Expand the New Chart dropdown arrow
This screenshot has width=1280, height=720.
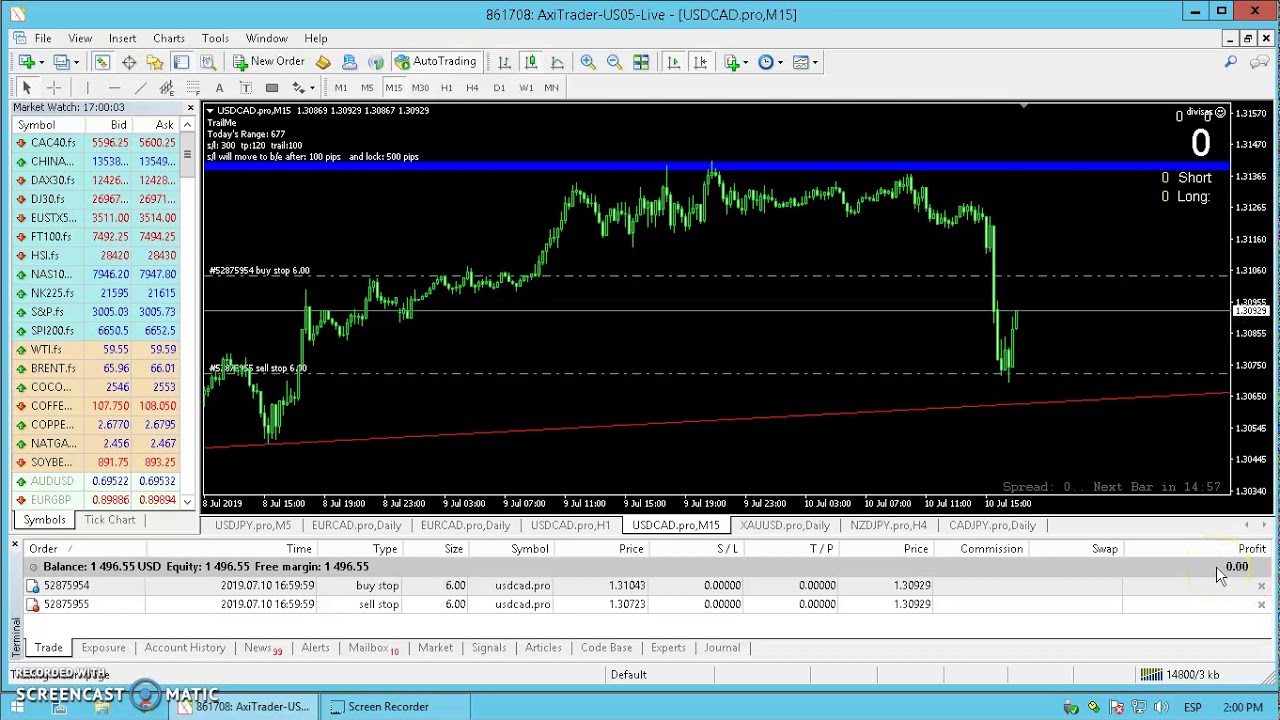(x=40, y=62)
